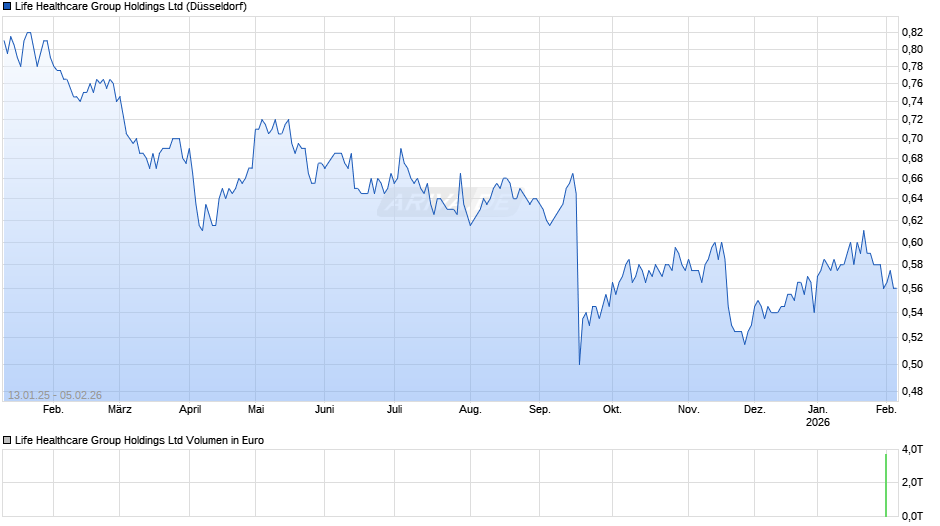Click the chart title Life Healthcare Group Holdings Ltd (Düsseldorf)

(x=131, y=7)
